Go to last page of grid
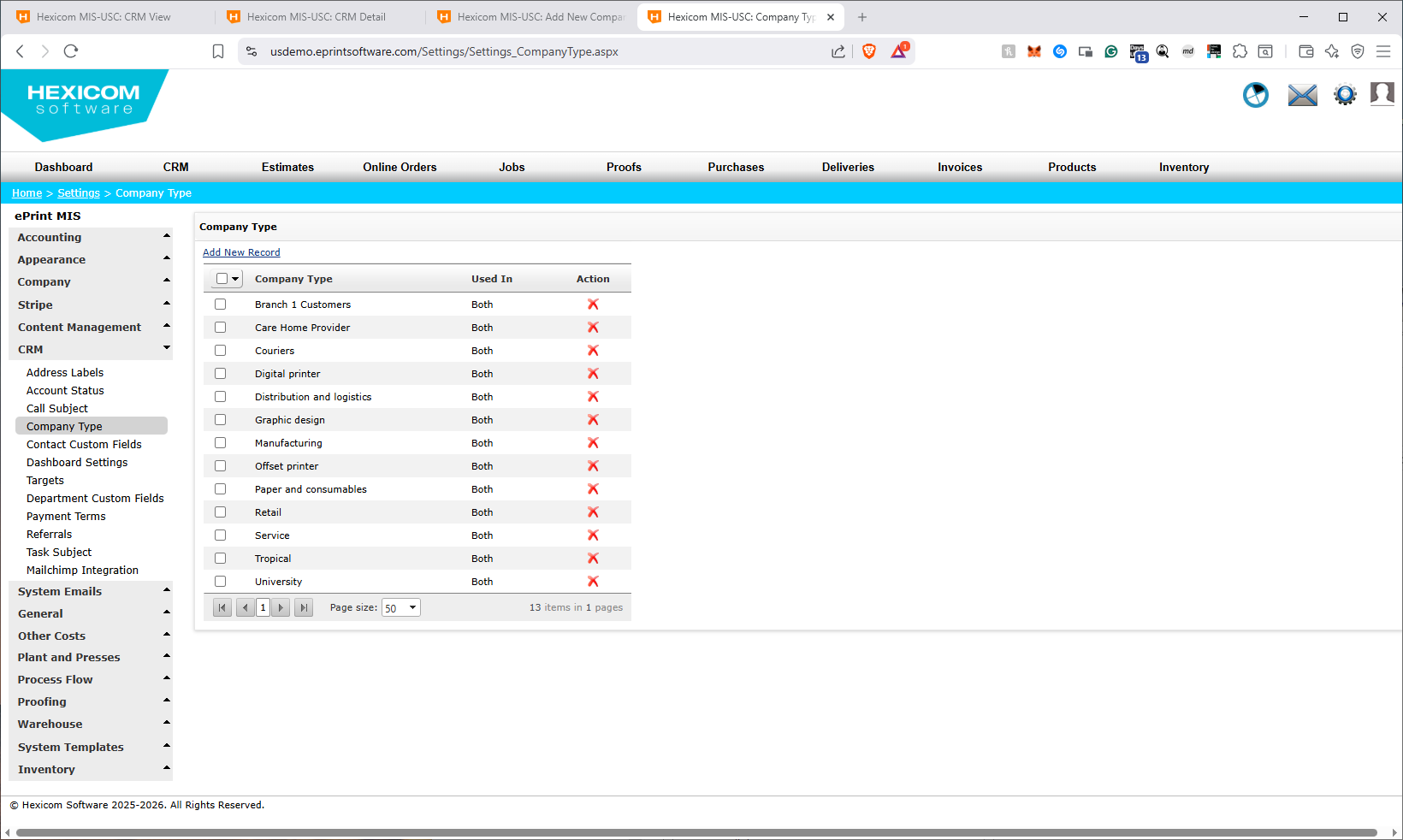The height and width of the screenshot is (840, 1403). point(304,607)
